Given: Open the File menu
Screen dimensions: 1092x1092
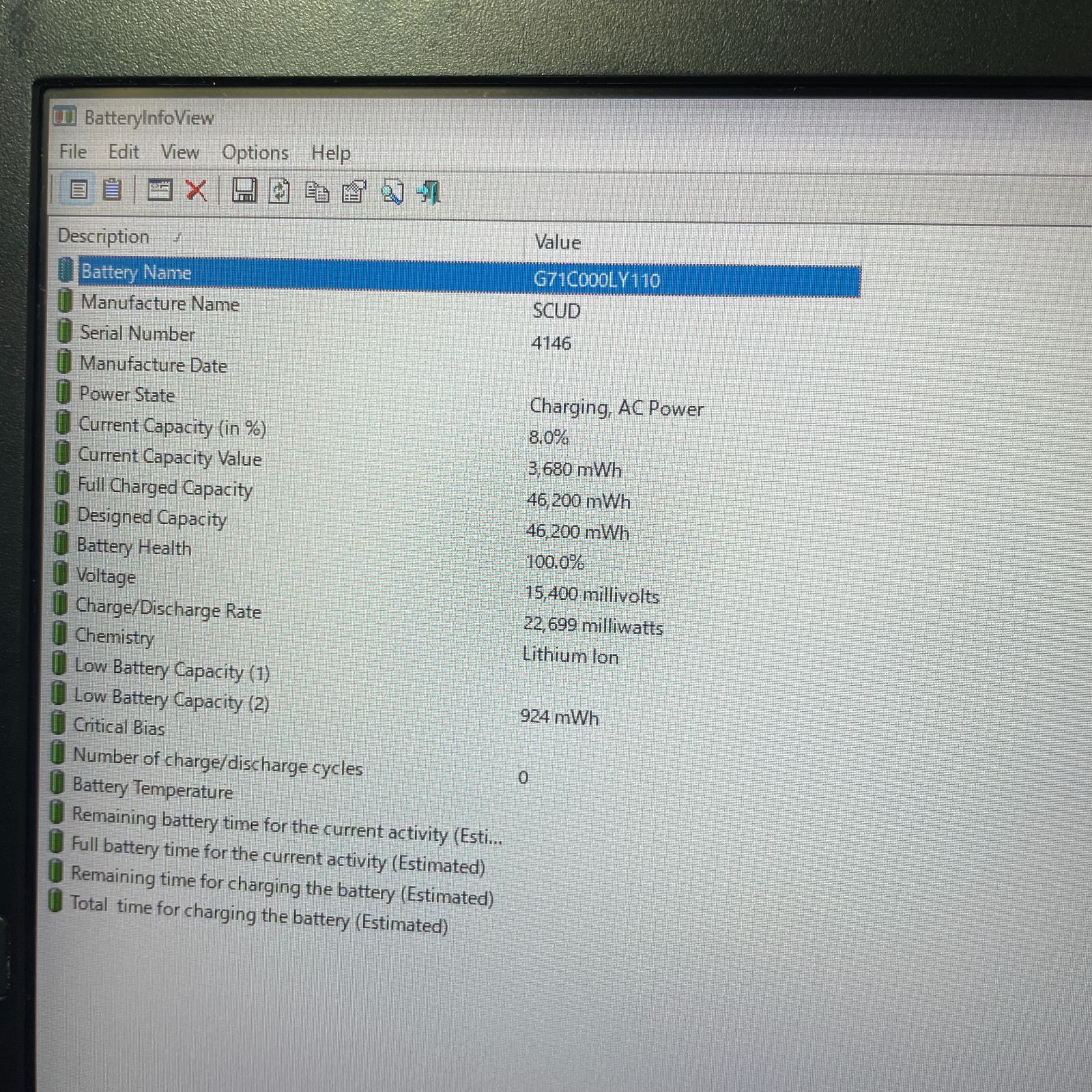Looking at the screenshot, I should coord(73,152).
